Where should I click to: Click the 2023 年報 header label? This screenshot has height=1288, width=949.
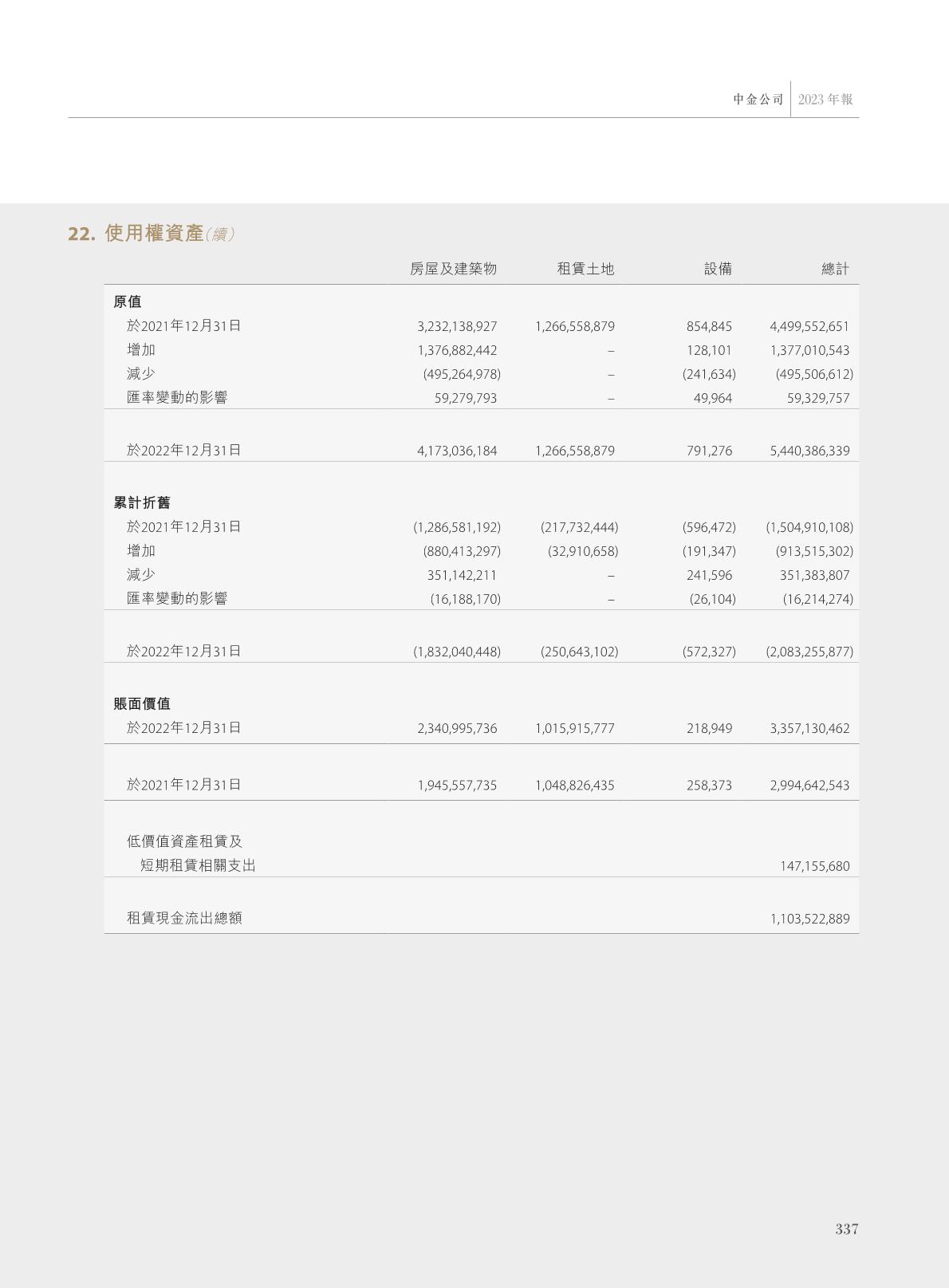click(825, 100)
